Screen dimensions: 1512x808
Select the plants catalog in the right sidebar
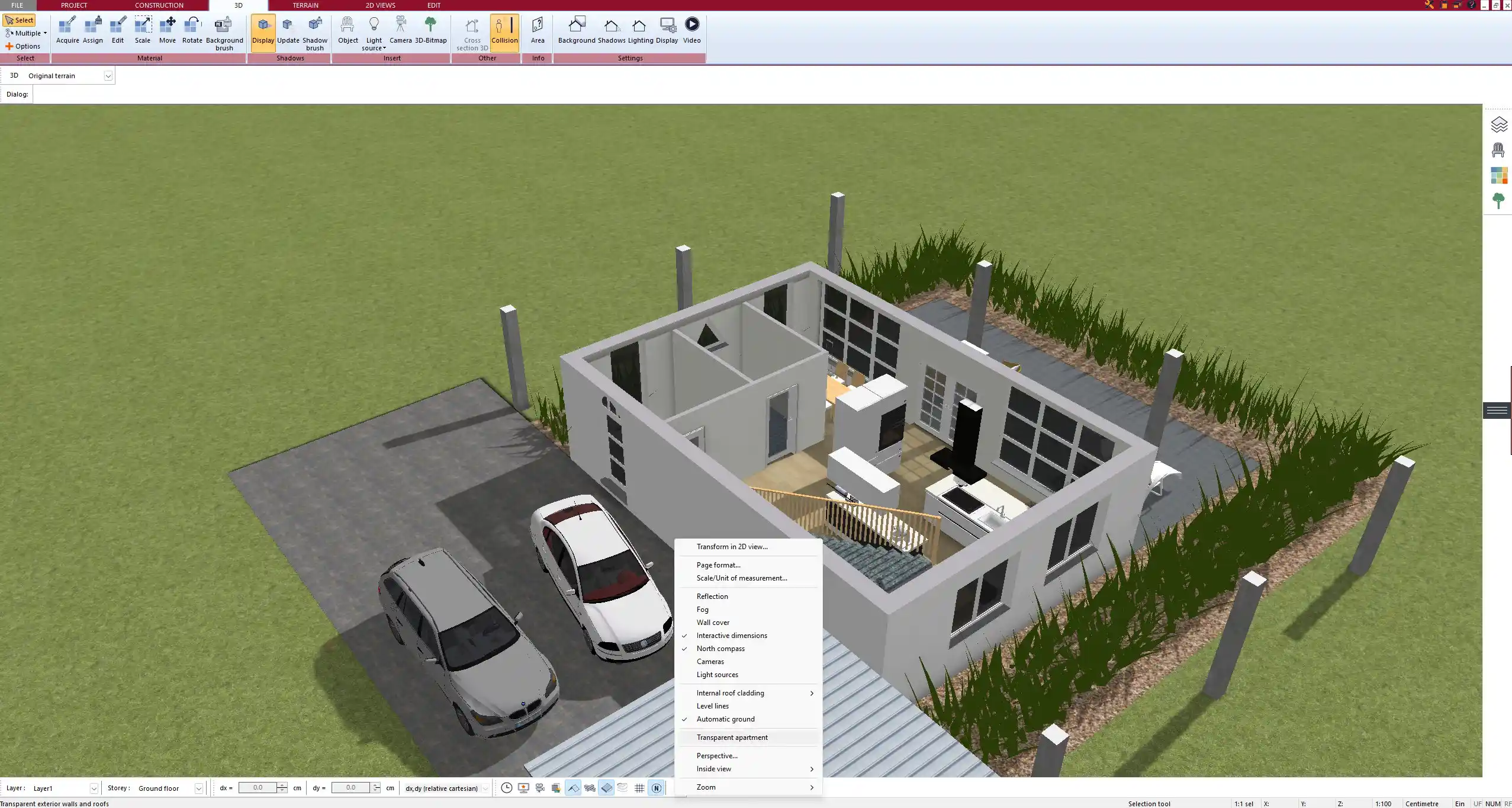pos(1498,200)
